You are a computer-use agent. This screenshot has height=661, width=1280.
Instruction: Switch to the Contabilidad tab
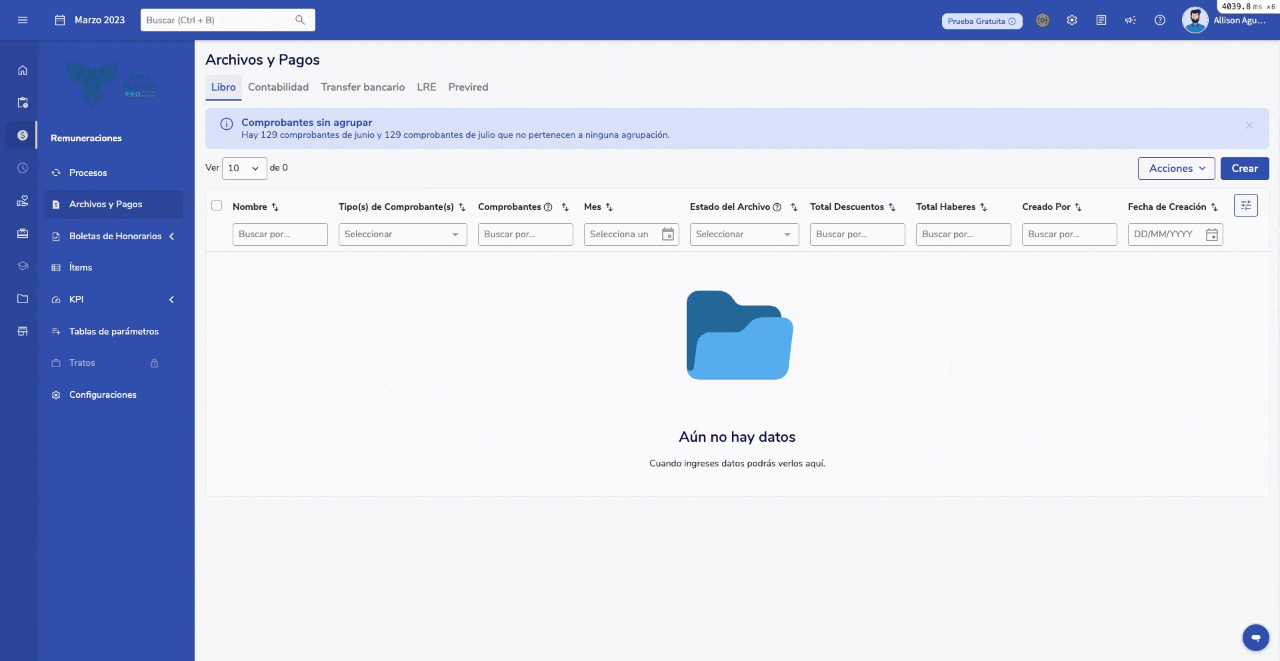278,87
